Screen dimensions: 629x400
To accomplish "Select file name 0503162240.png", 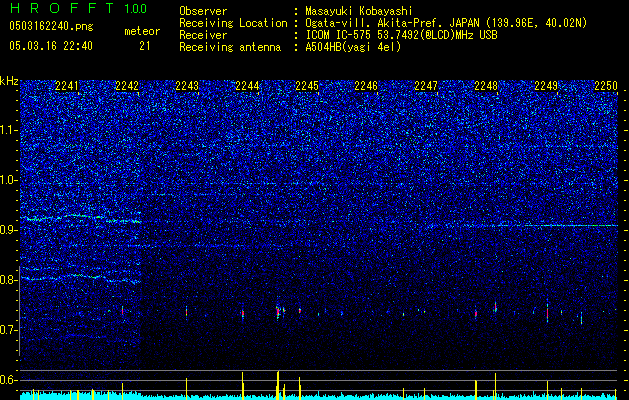I will point(51,26).
